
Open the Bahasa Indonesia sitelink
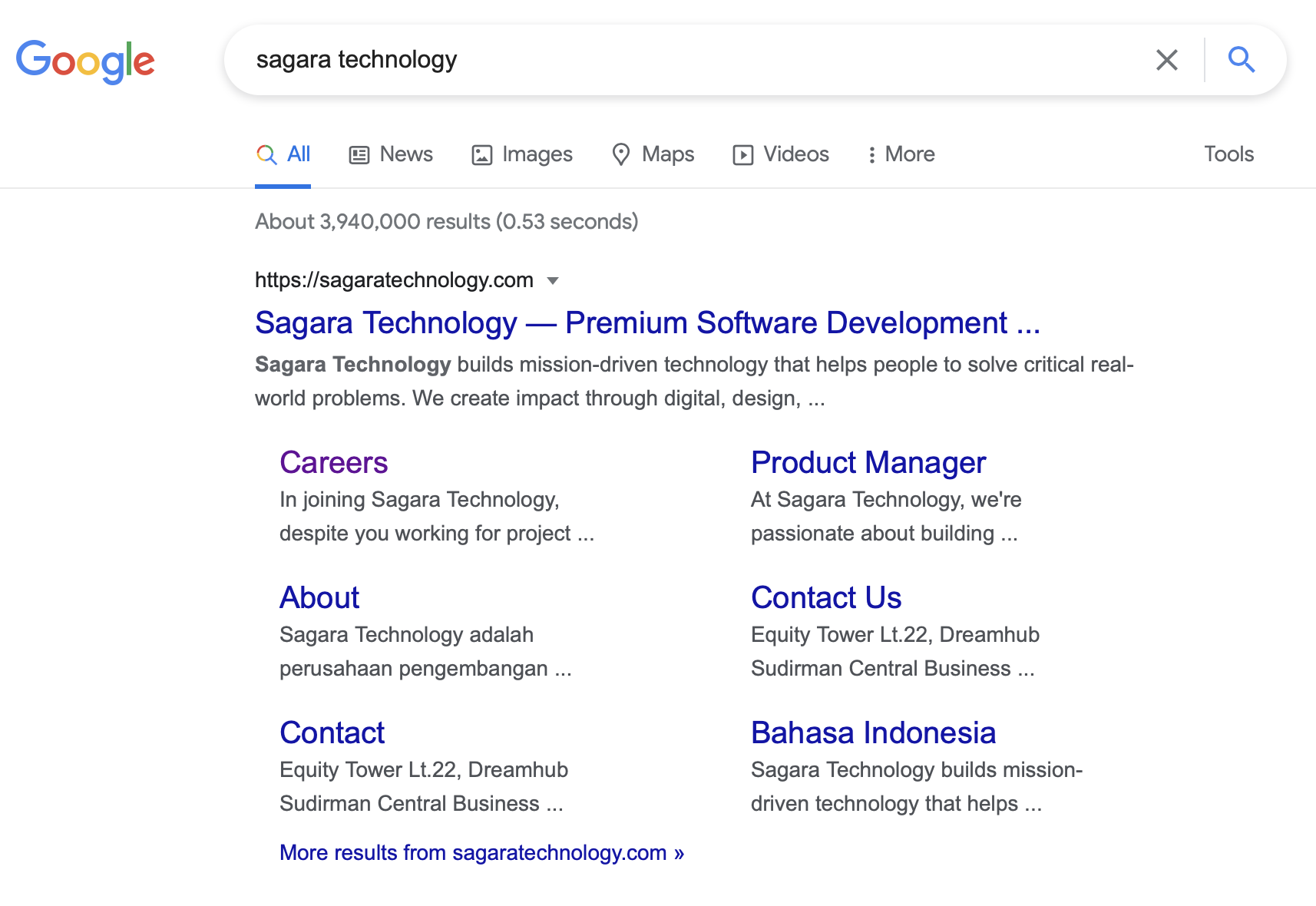(873, 732)
